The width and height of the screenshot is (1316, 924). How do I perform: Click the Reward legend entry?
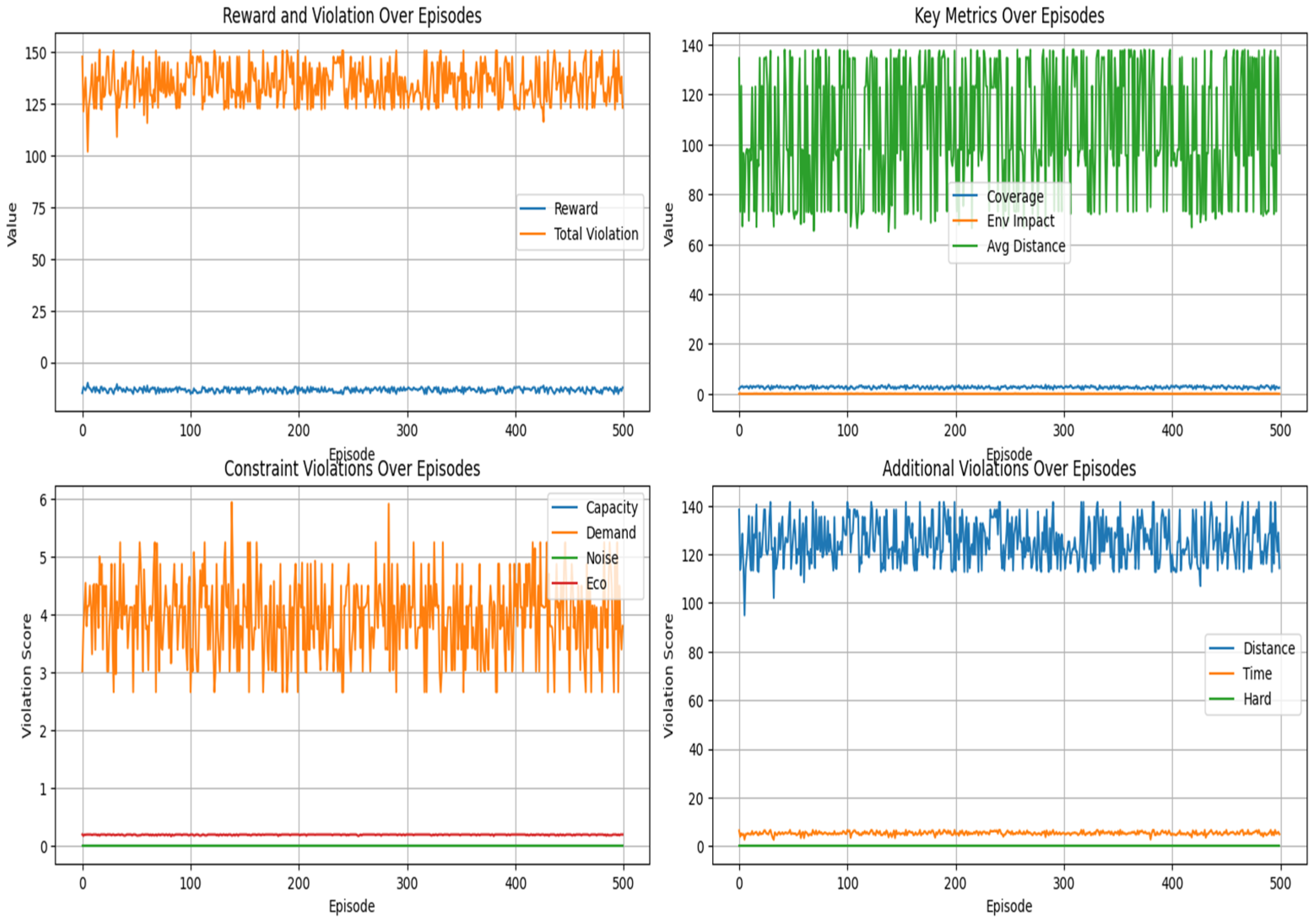click(x=575, y=208)
